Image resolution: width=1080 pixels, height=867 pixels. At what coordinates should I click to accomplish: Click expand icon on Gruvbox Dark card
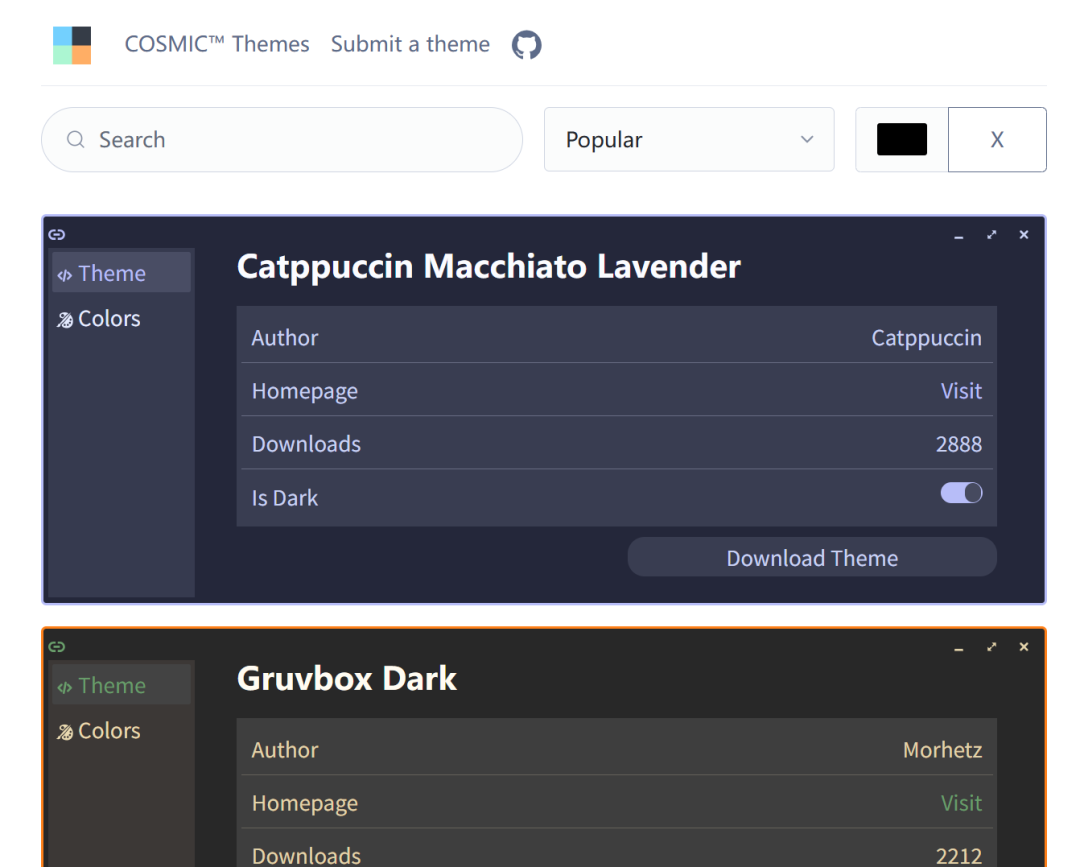tap(991, 647)
